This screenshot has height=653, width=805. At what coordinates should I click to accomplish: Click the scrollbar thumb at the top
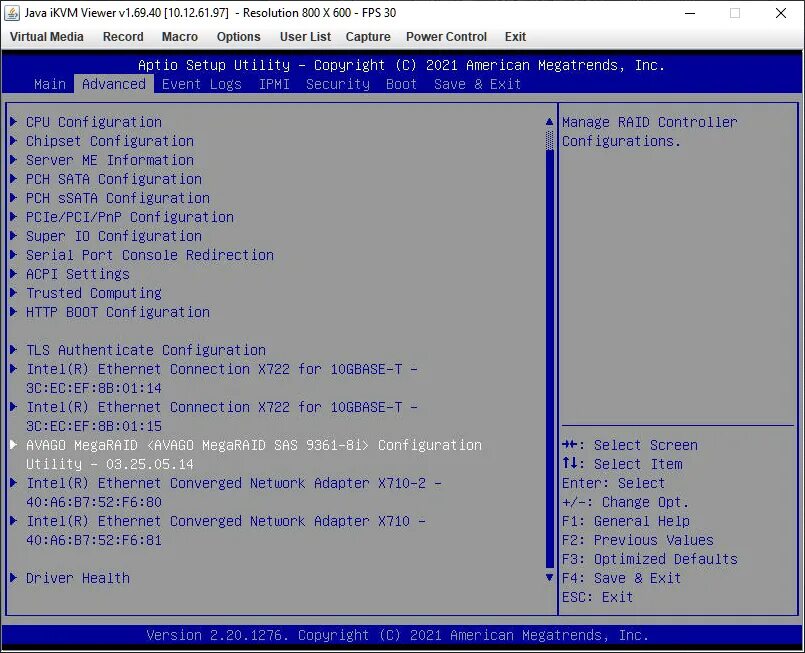click(549, 140)
